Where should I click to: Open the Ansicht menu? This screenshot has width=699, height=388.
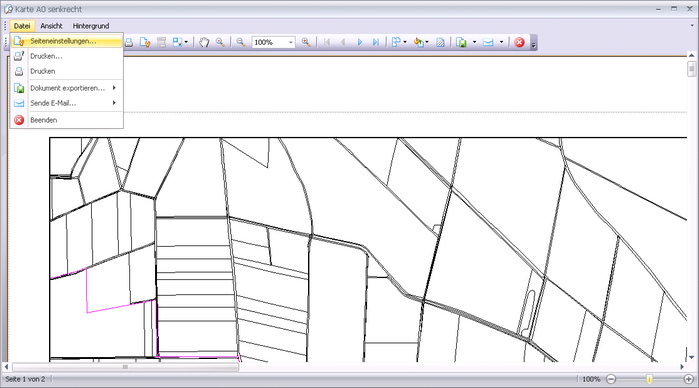[x=51, y=26]
